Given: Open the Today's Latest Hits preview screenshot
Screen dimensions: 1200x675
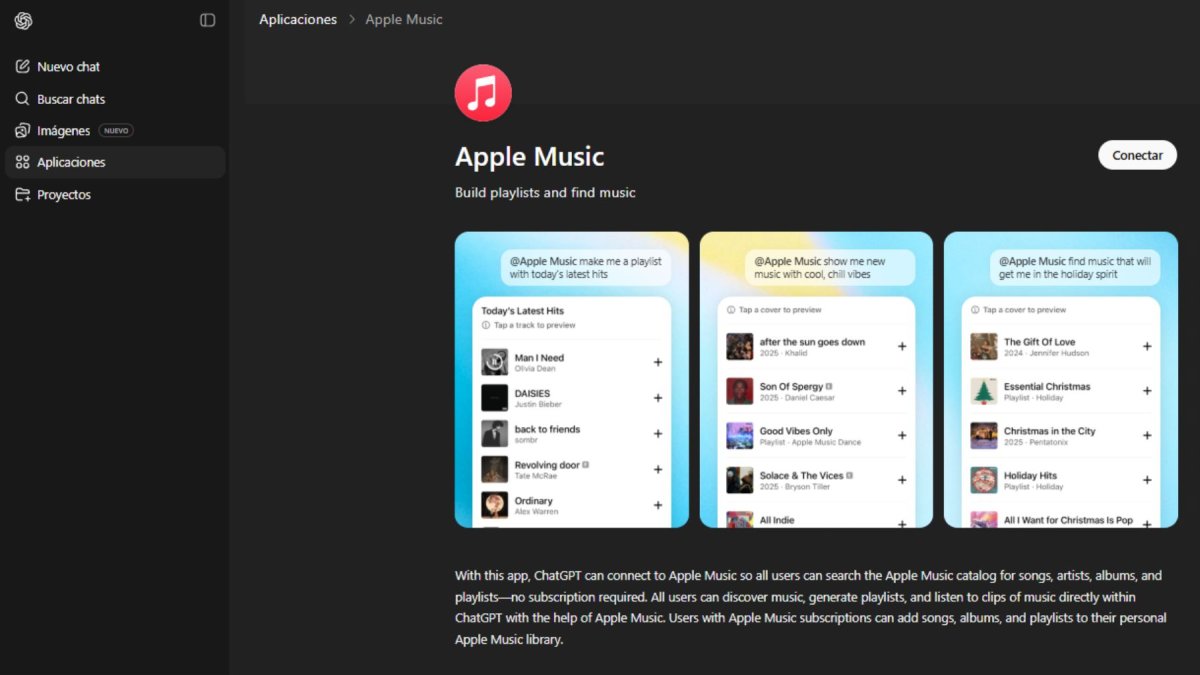Looking at the screenshot, I should pyautogui.click(x=572, y=380).
